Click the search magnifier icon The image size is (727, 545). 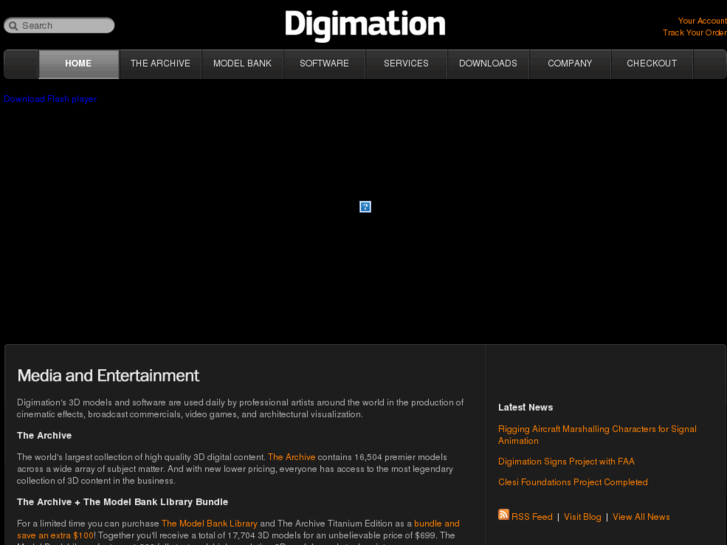(13, 26)
